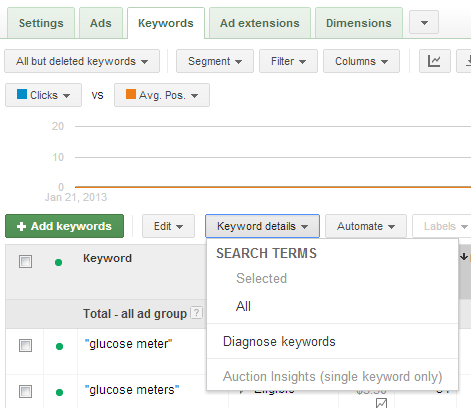This screenshot has height=408, width=471.
Task: Open the Segment dropdown
Action: pos(215,61)
